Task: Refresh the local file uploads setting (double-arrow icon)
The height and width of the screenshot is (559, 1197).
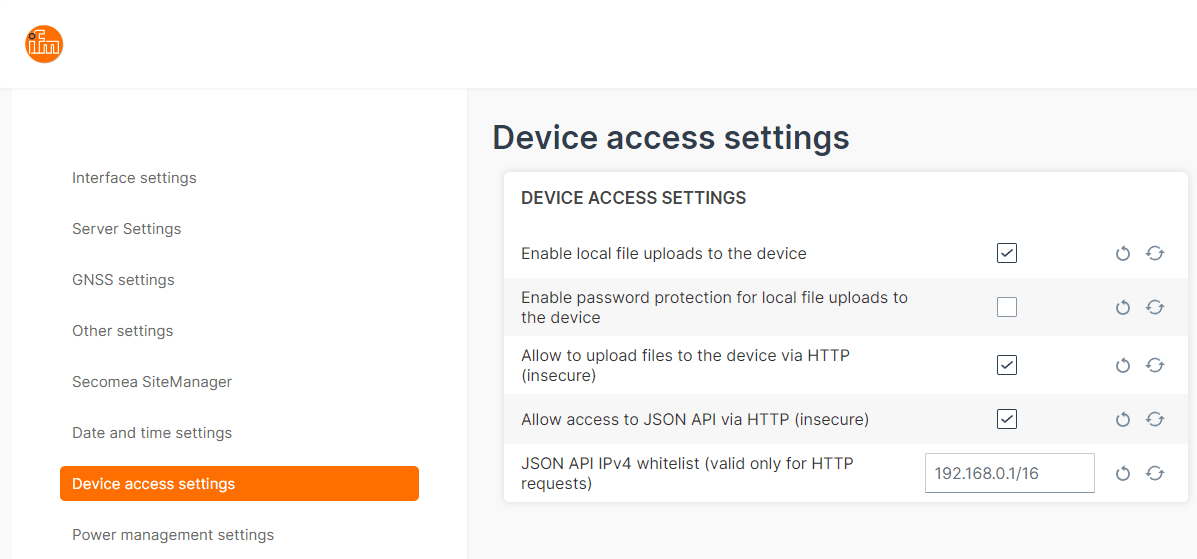Action: point(1155,254)
